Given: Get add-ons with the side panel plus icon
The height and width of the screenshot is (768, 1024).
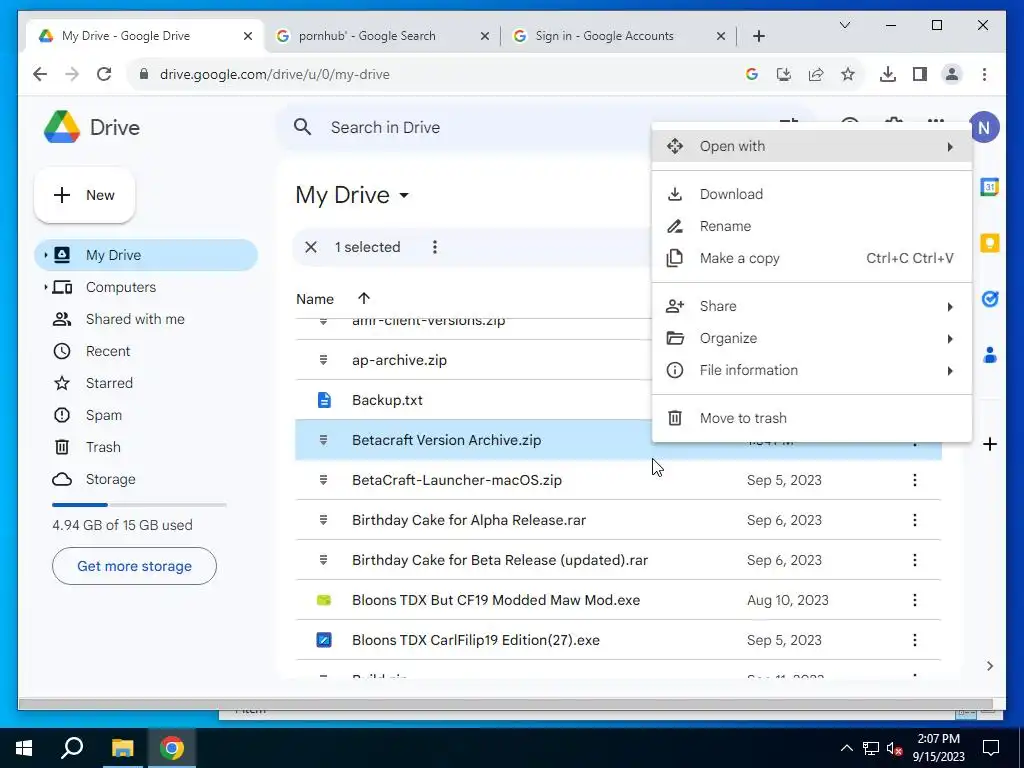Looking at the screenshot, I should pyautogui.click(x=989, y=444).
